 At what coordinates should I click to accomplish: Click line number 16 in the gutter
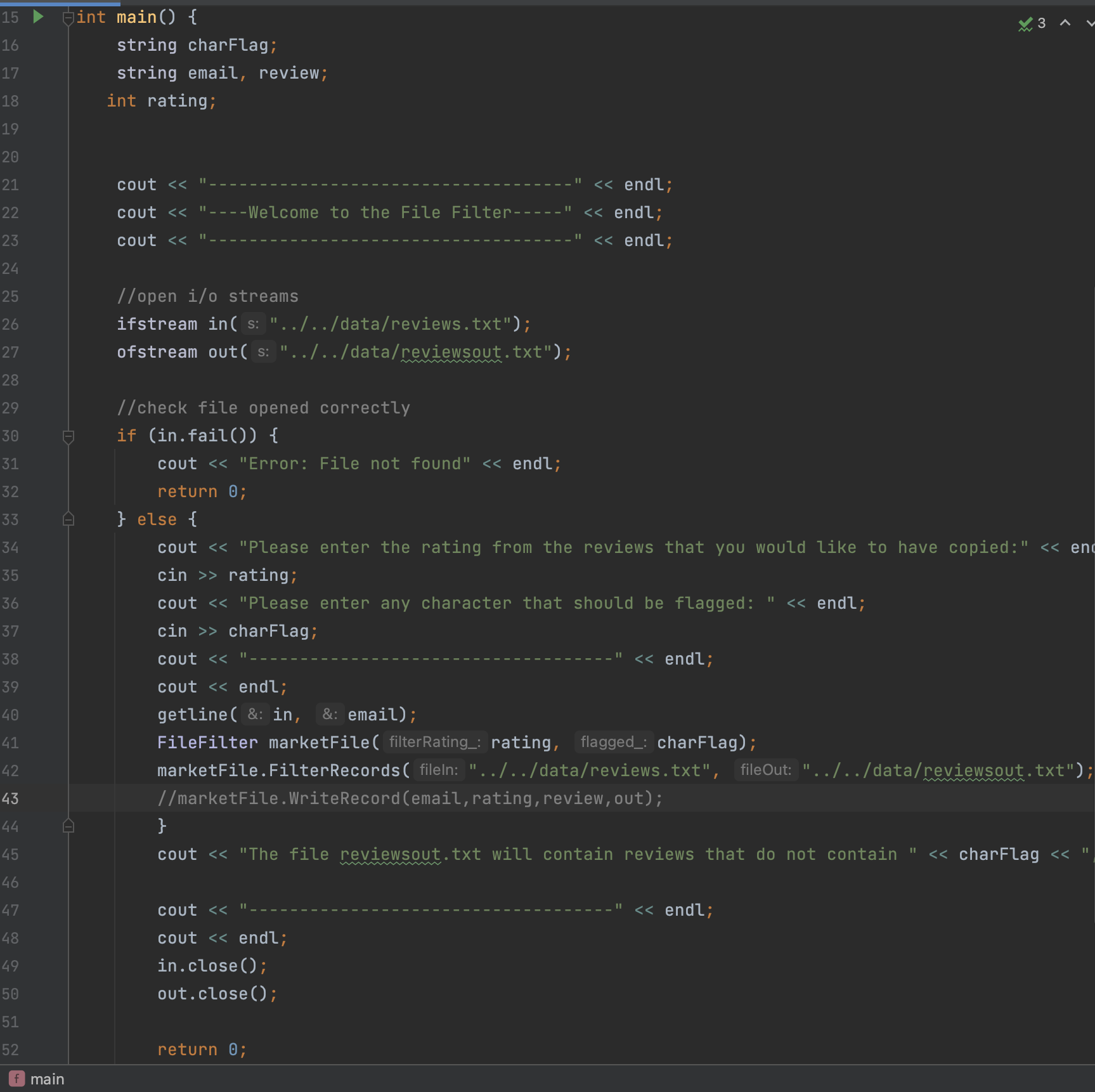click(x=10, y=45)
